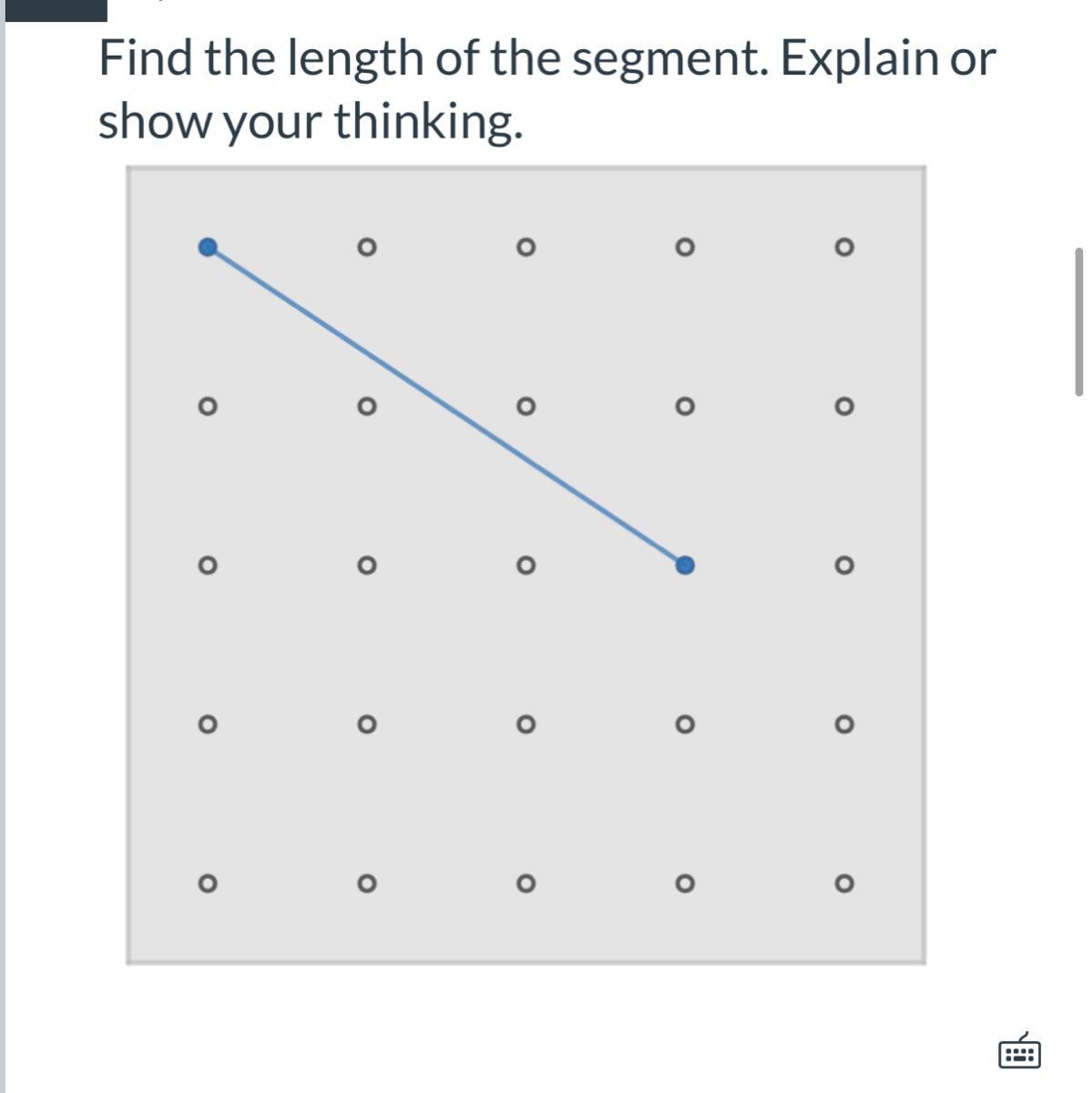The height and width of the screenshot is (1093, 1092).
Task: Click the blue segment start point
Action: pos(208,247)
